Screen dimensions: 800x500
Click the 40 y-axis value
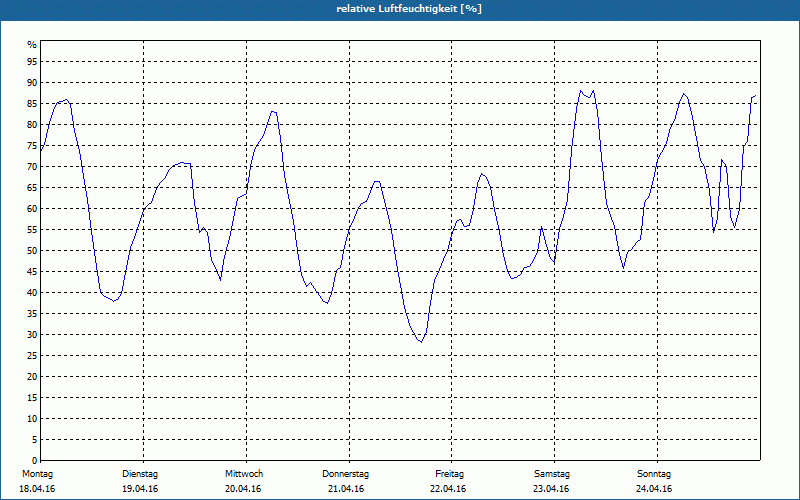point(32,293)
